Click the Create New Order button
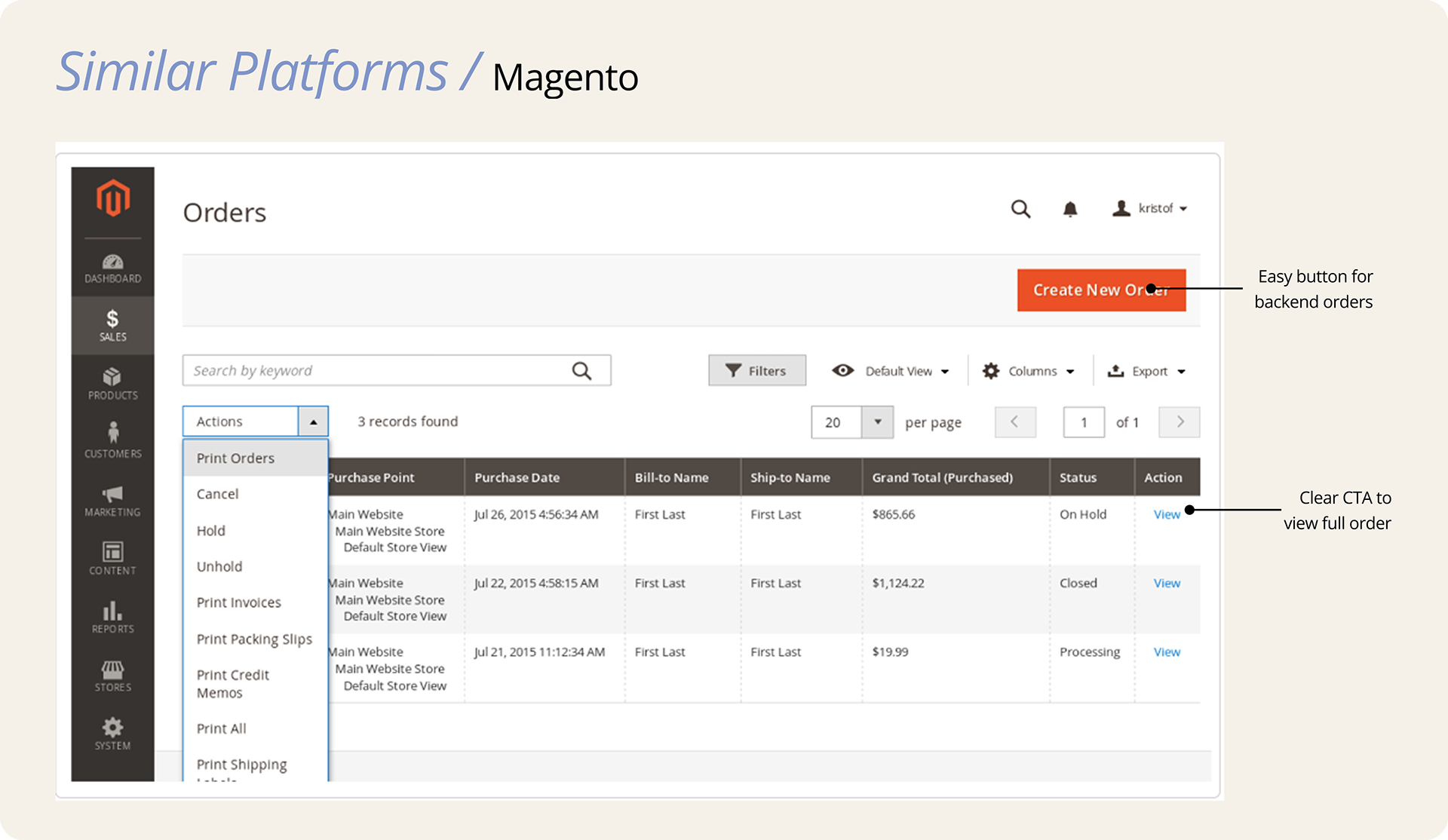1448x840 pixels. coord(1101,290)
